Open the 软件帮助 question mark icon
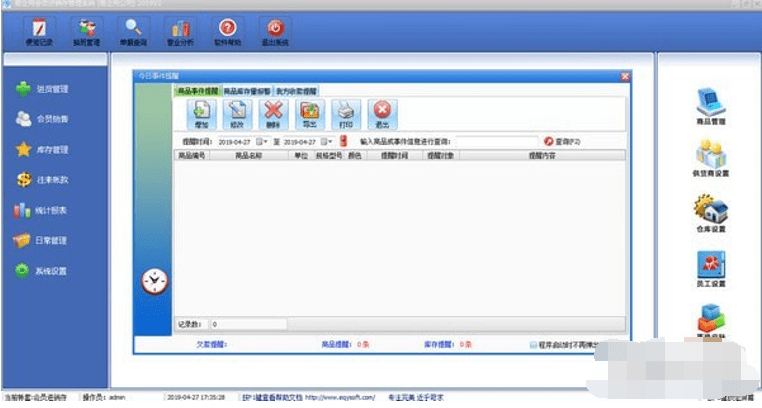 (x=227, y=32)
